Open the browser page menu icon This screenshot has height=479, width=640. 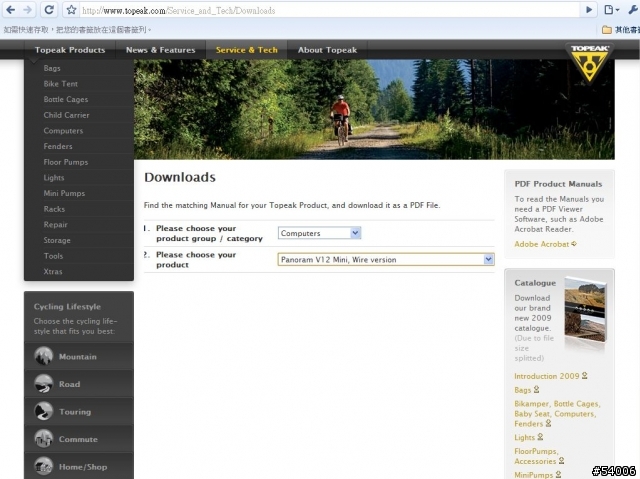coord(611,10)
